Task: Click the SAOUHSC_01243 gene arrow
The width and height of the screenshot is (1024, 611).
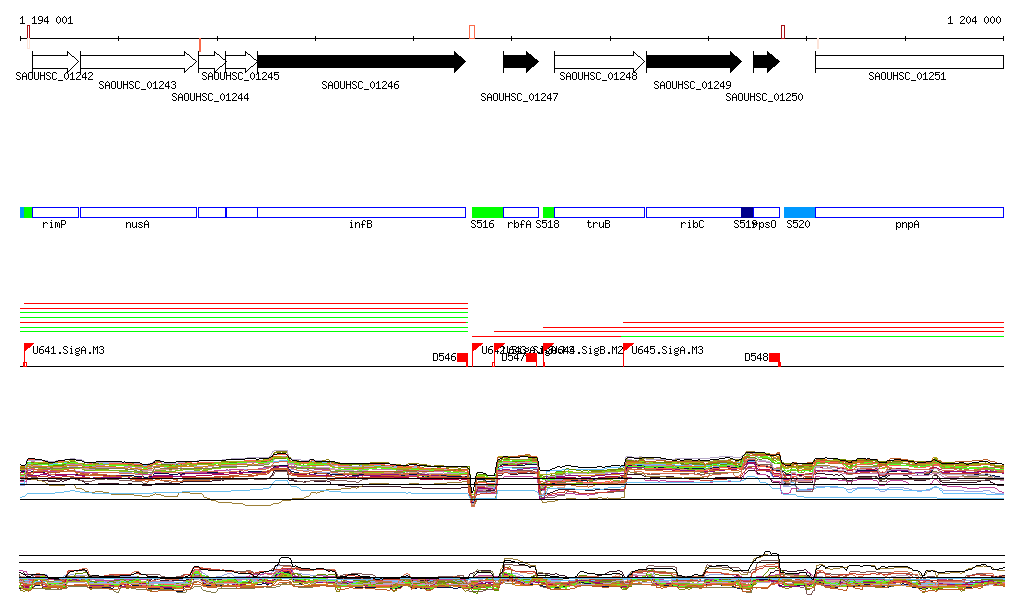Action: (x=138, y=62)
